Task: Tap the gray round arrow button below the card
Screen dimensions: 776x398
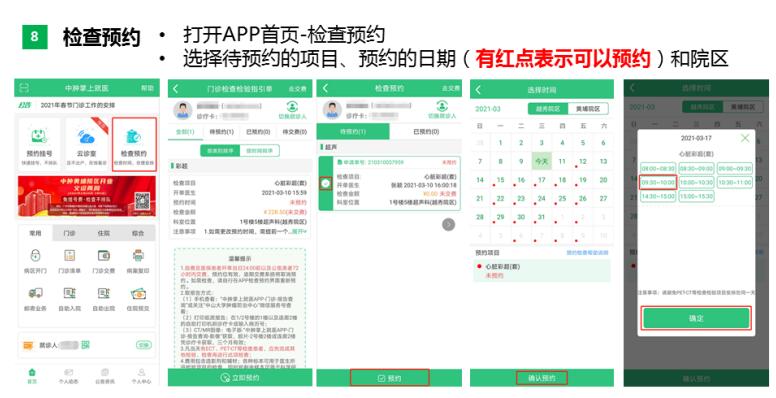Action: 448,224
